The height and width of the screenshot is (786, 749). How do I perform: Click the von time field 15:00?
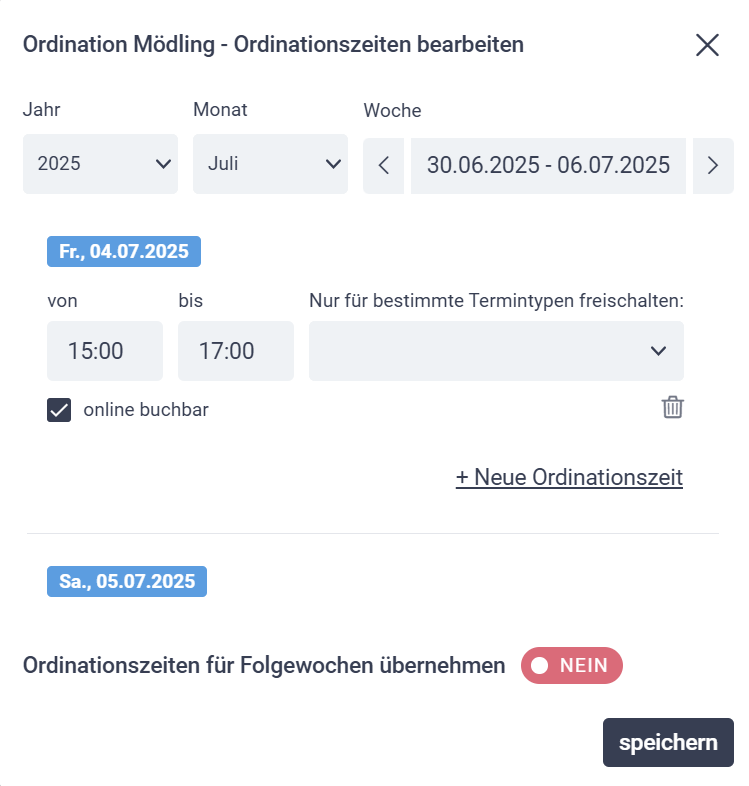105,351
